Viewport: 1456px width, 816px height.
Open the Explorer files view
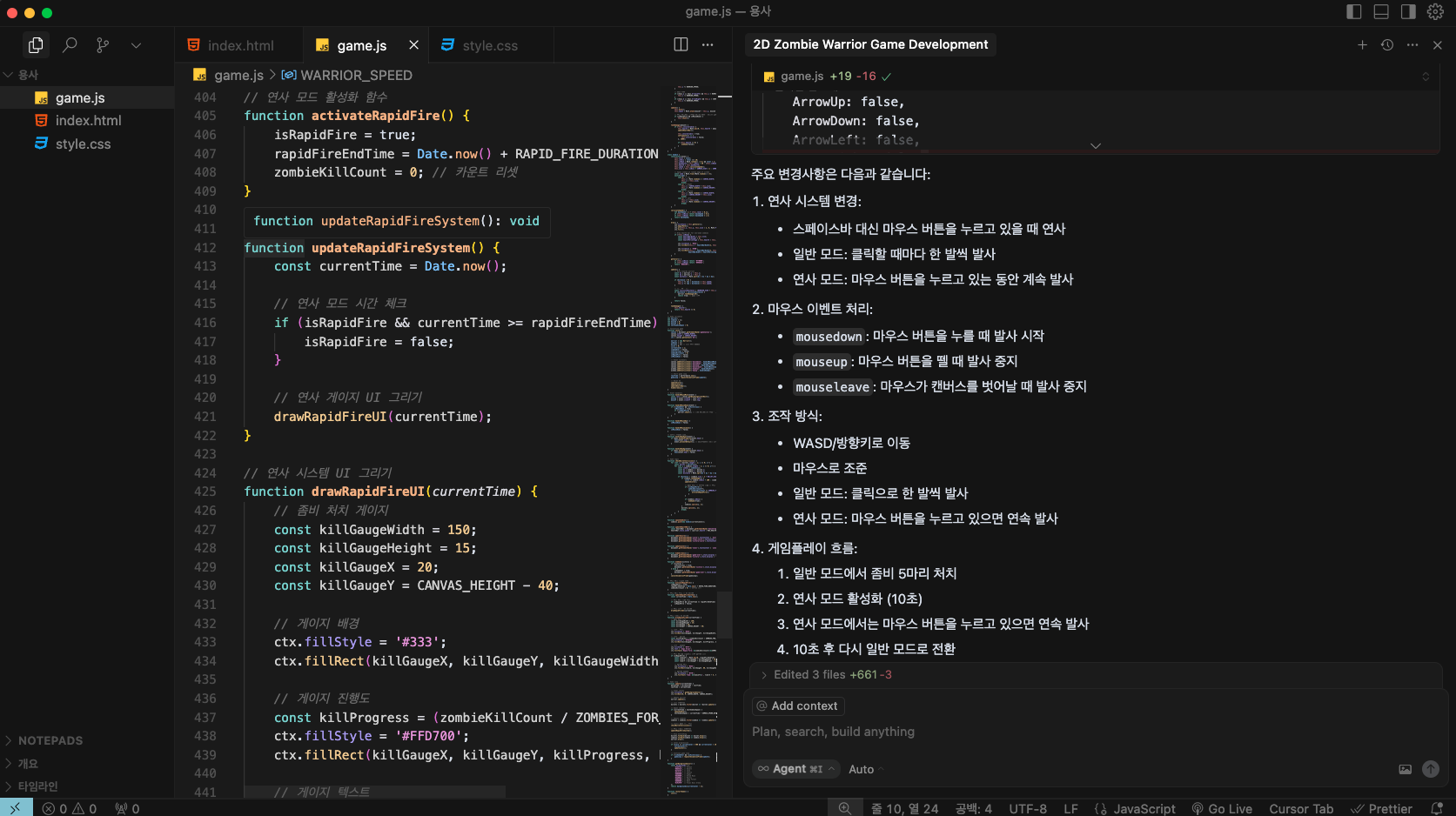pos(36,44)
